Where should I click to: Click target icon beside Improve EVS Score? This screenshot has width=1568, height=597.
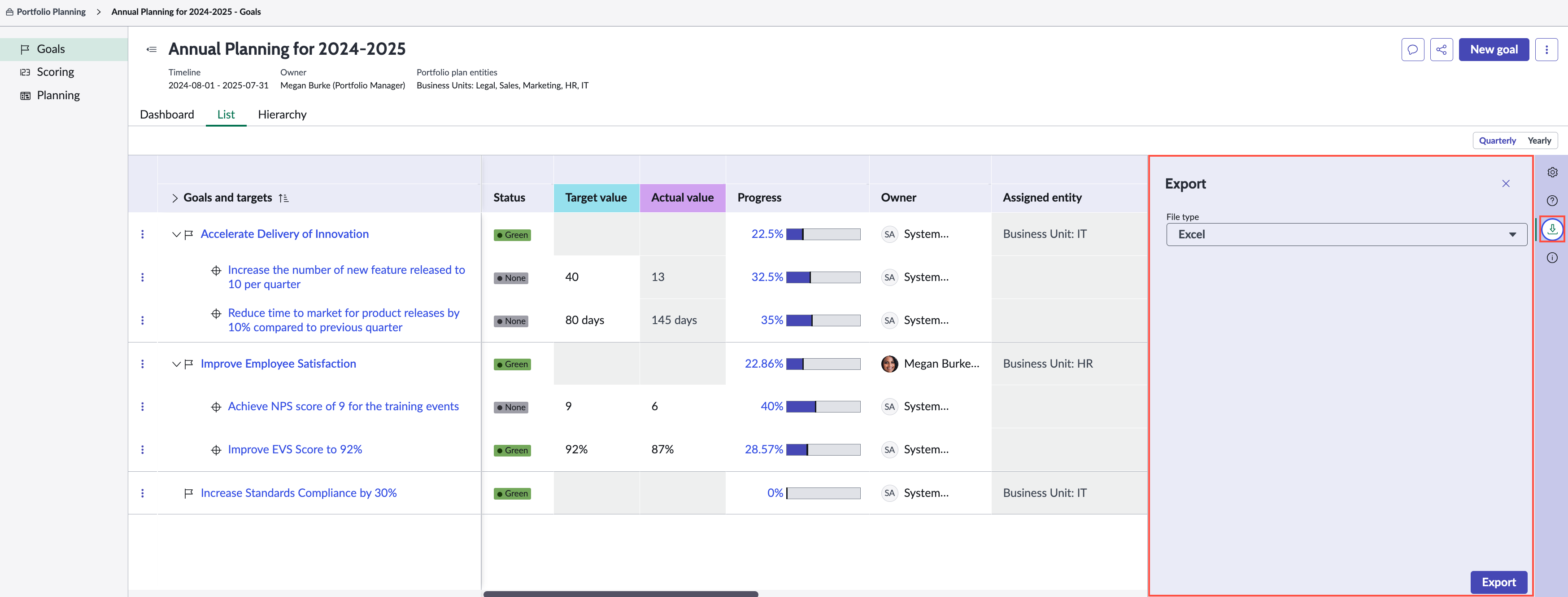216,450
